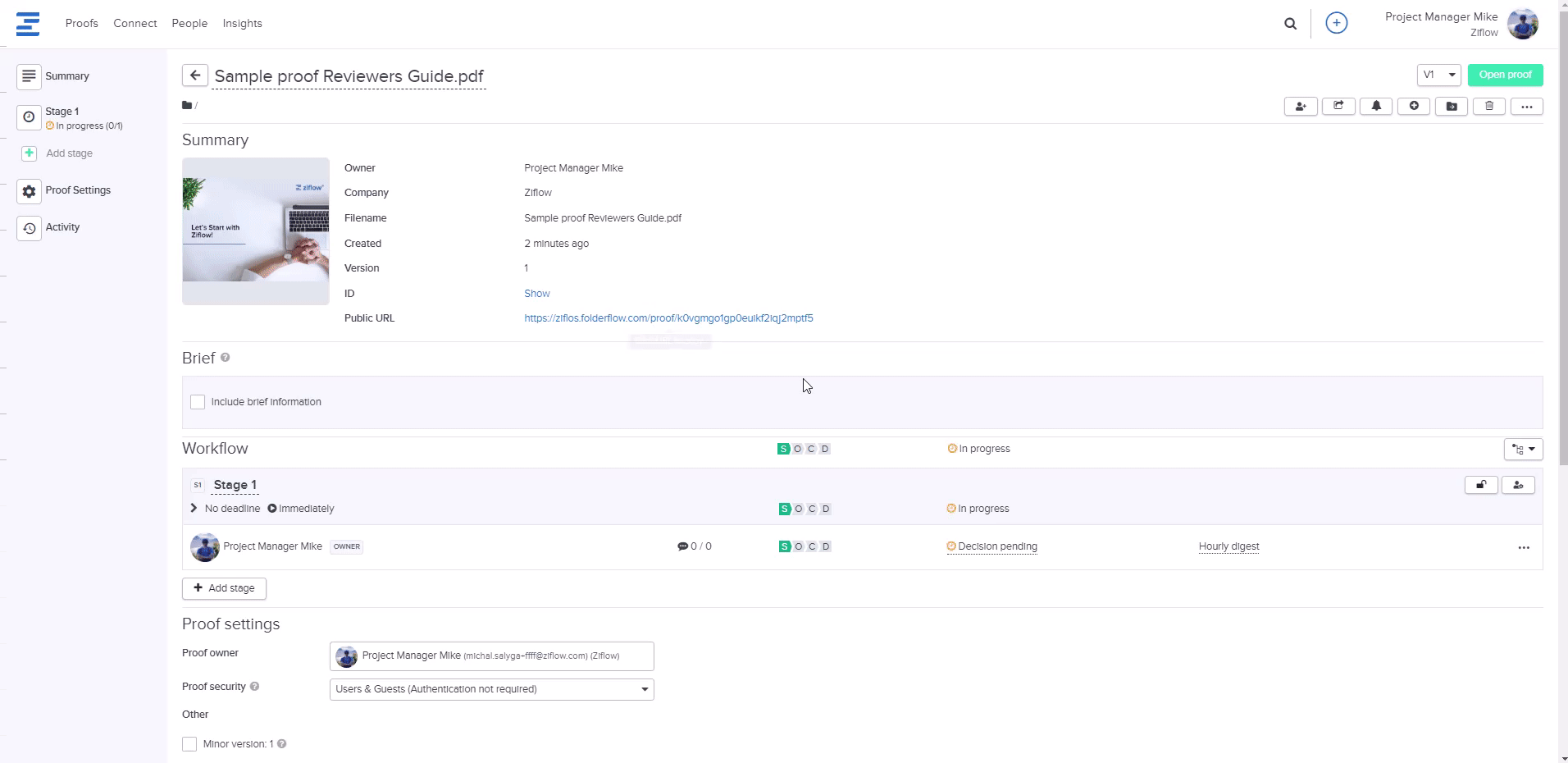Click the share proof arrow icon
This screenshot has width=1568, height=763.
[1338, 107]
